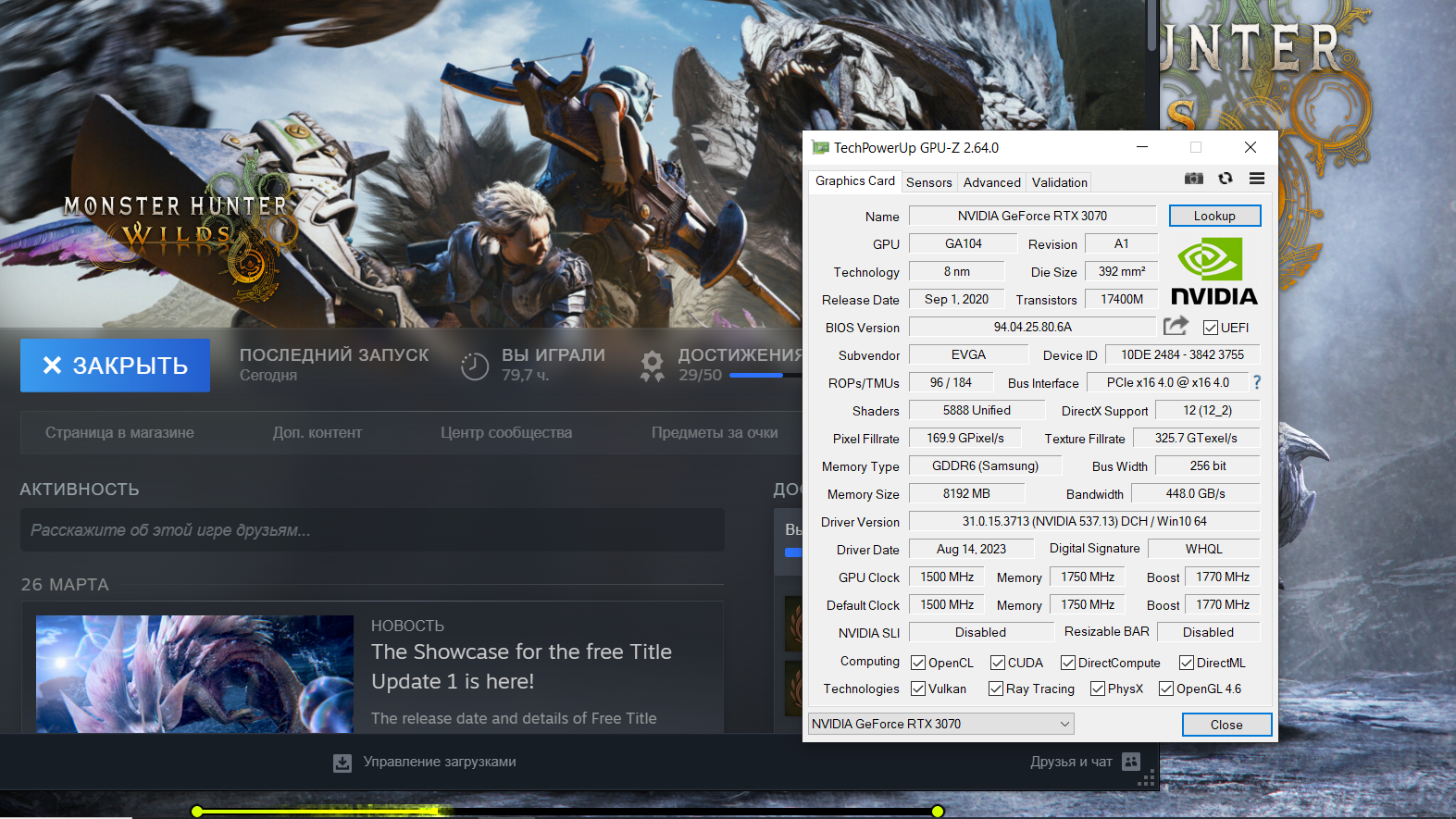
Task: Toggle the Ray Tracing checkbox
Action: [996, 689]
